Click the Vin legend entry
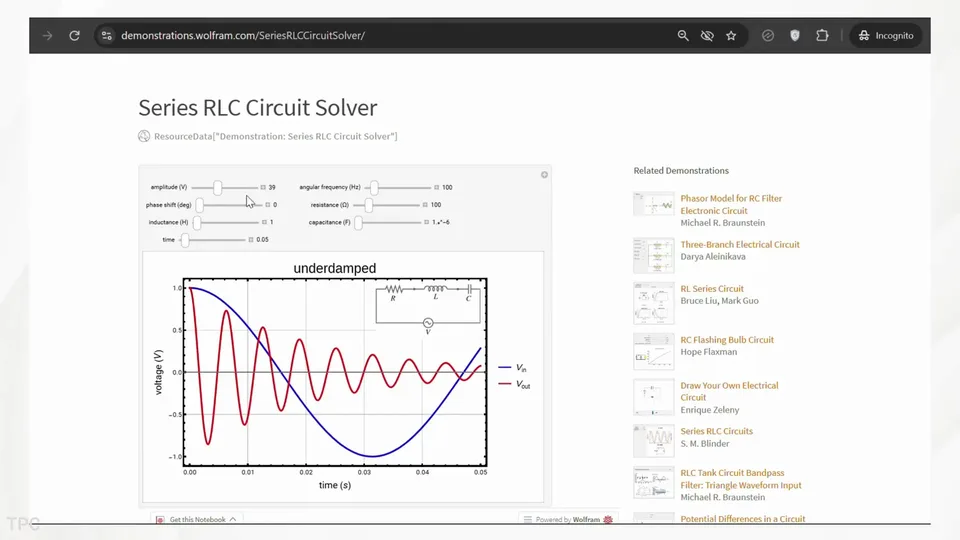The height and width of the screenshot is (540, 960). [x=512, y=367]
